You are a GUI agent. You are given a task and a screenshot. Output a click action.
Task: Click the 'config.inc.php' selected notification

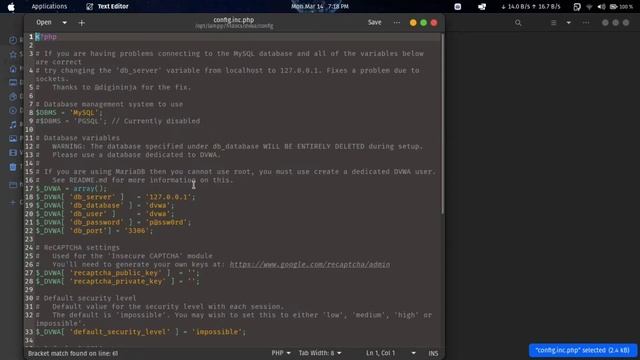click(583, 350)
